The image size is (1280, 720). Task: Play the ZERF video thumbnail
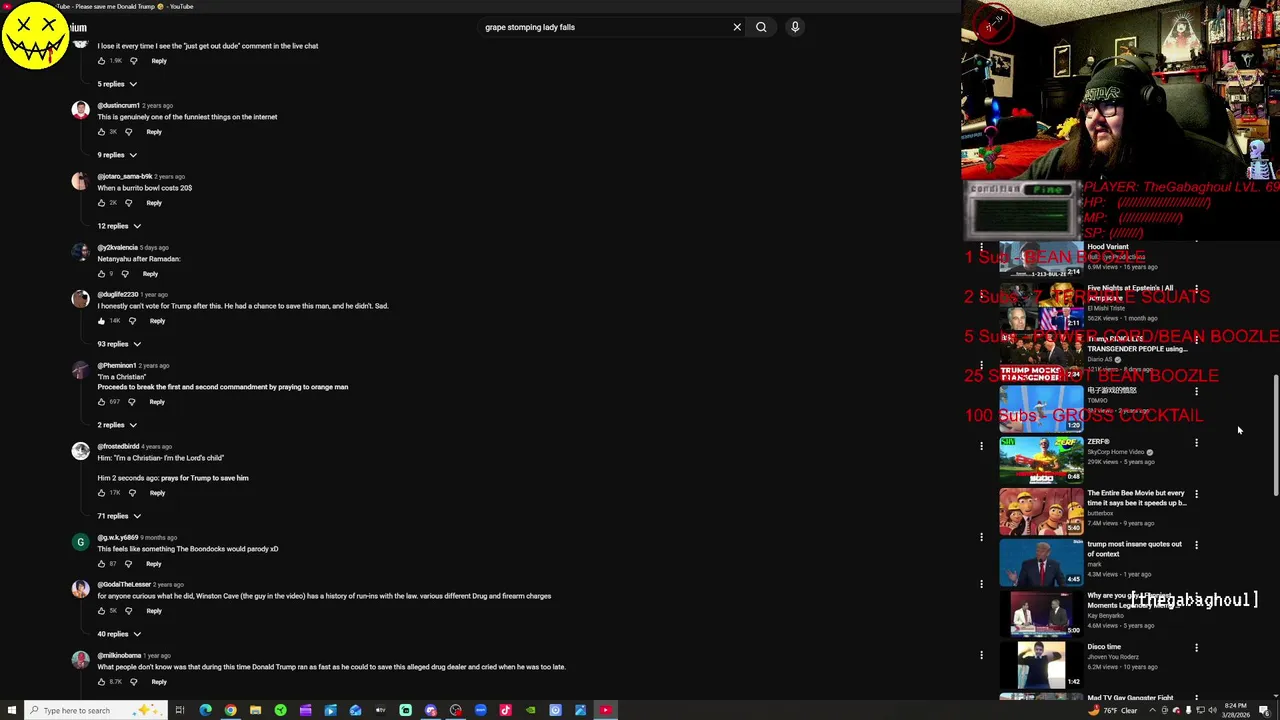(1041, 460)
